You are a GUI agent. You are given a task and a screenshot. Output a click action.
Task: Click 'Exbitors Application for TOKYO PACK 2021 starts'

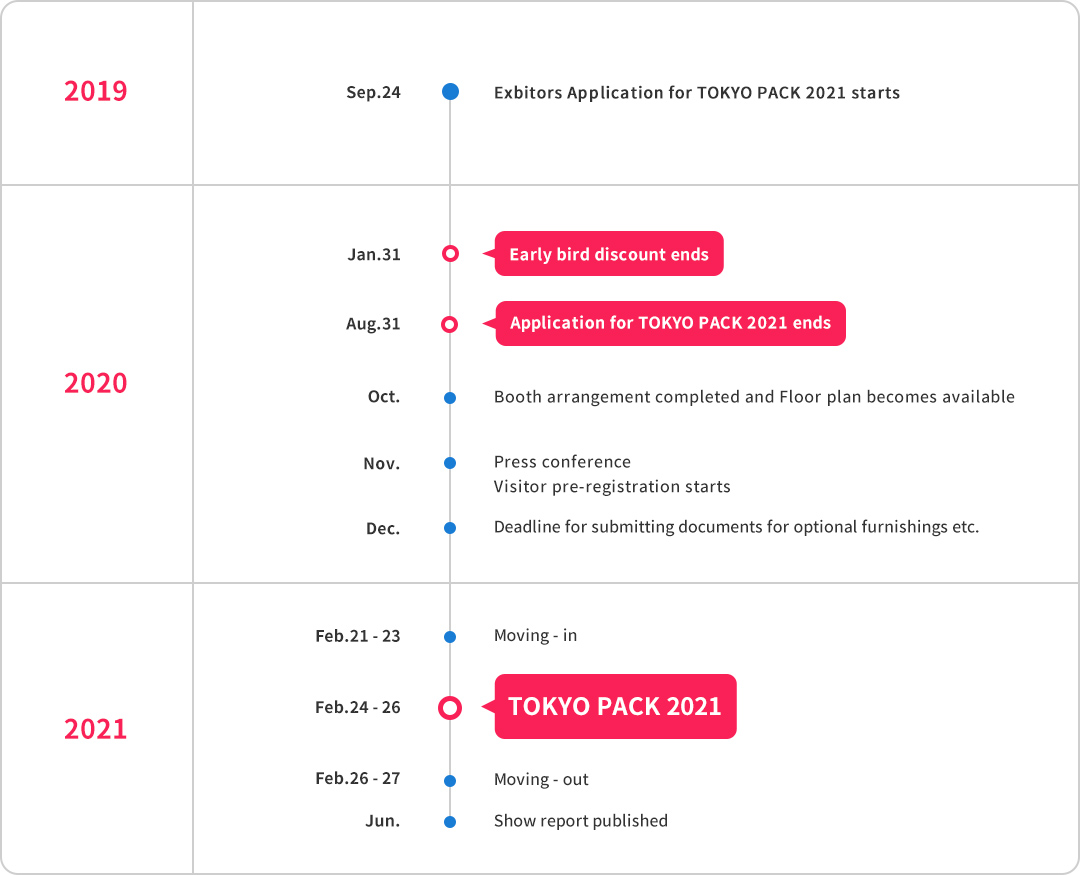click(697, 93)
